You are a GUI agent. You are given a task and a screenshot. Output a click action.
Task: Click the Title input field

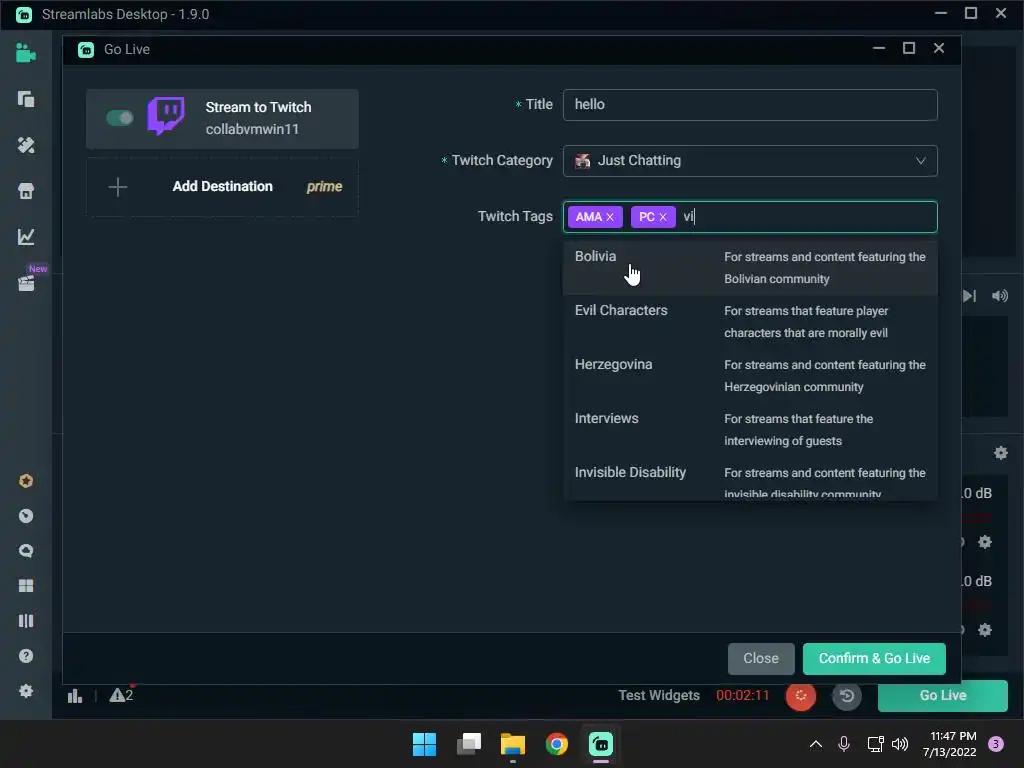click(750, 104)
